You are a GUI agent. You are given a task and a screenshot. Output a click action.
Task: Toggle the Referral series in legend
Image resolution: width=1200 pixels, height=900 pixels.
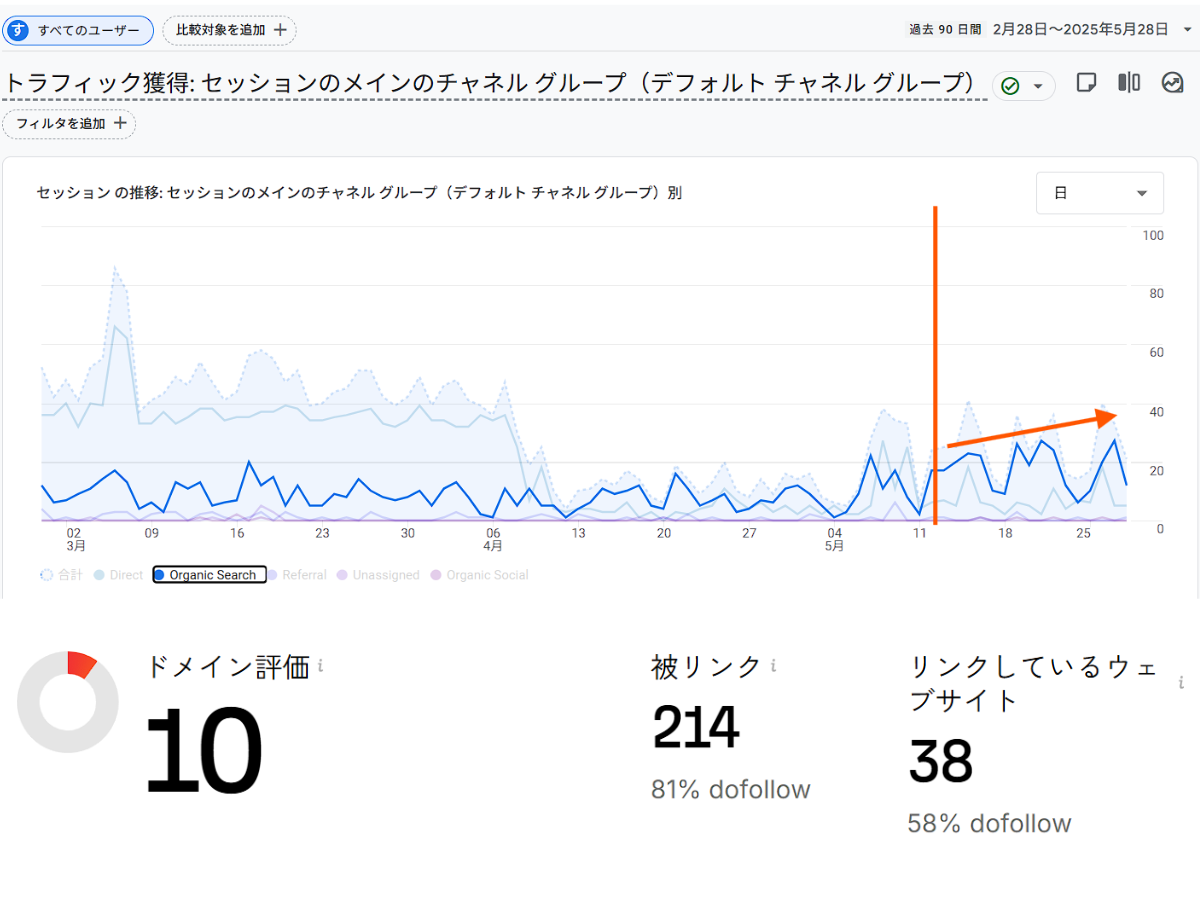click(297, 575)
